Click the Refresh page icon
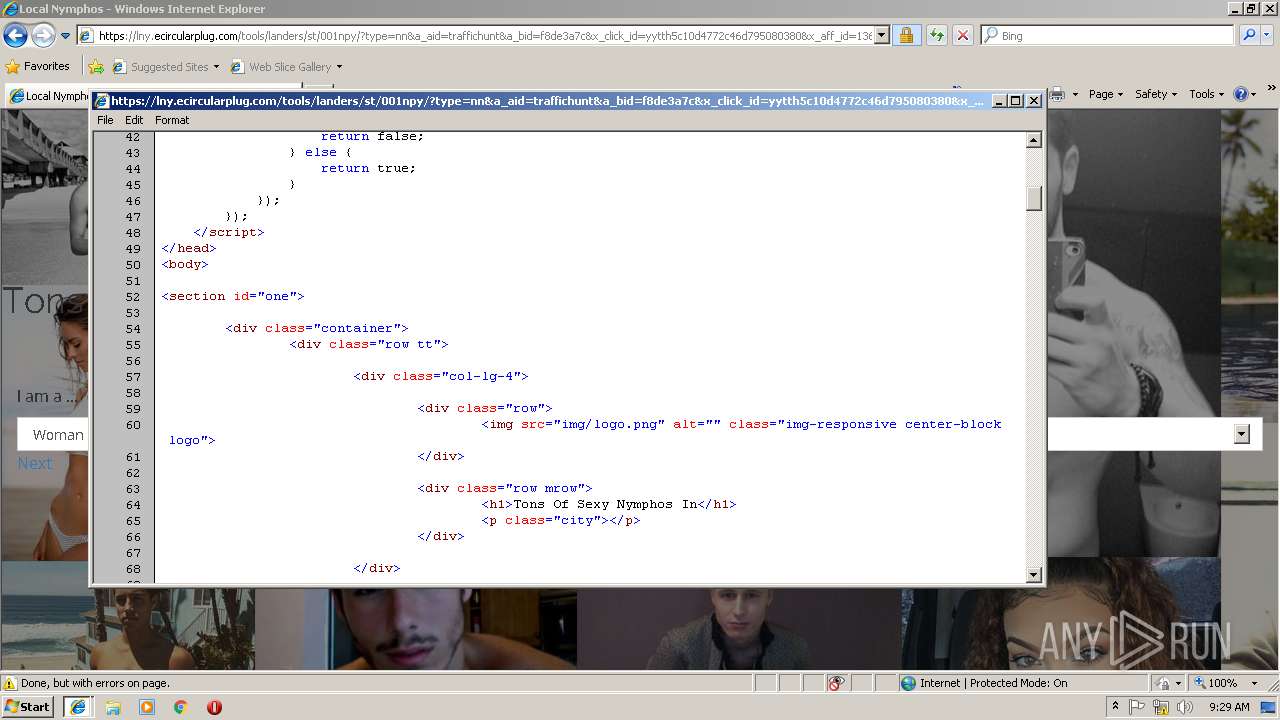The image size is (1280, 720). (x=937, y=35)
